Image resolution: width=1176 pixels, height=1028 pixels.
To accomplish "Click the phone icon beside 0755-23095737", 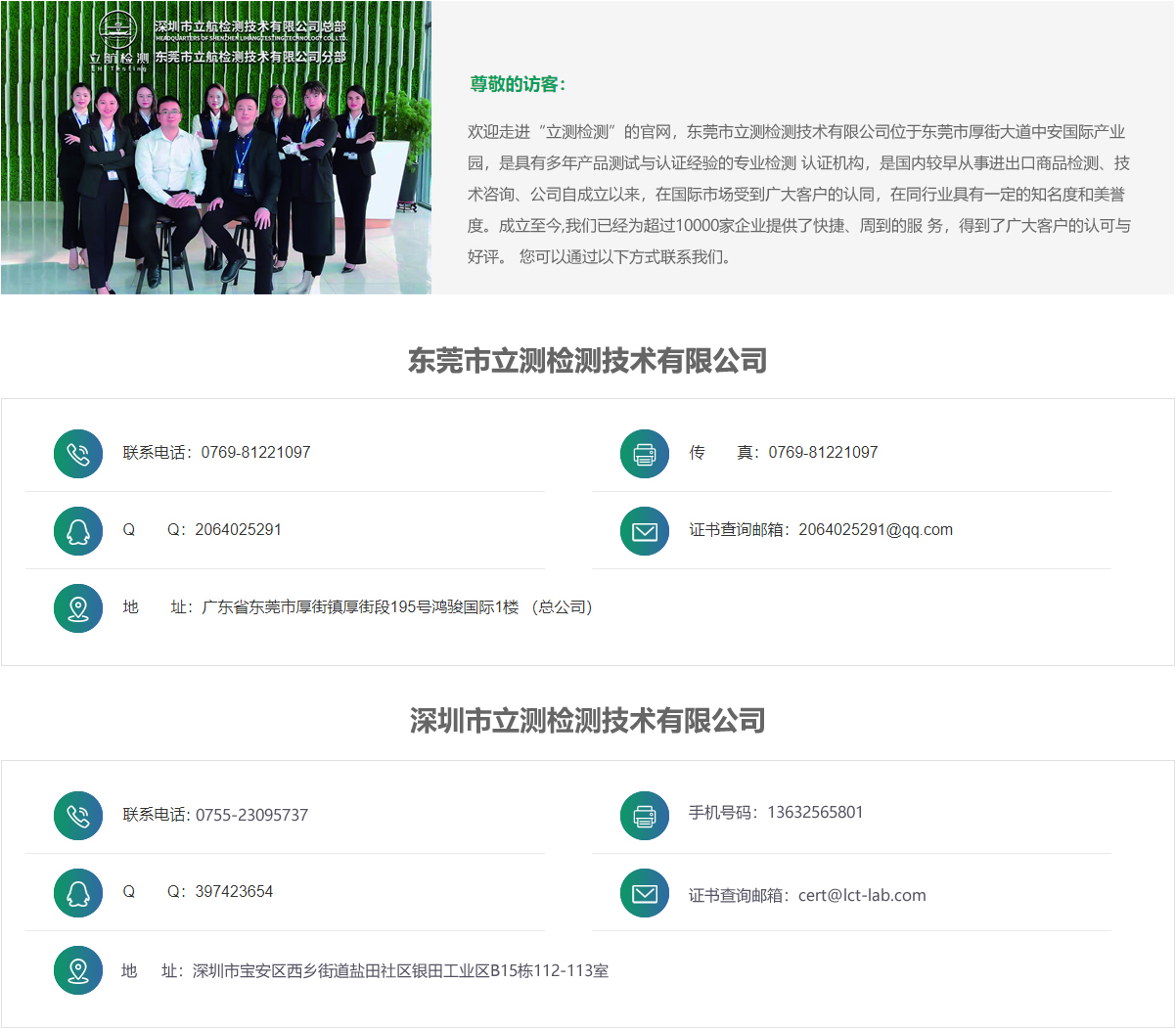I will coord(78,816).
